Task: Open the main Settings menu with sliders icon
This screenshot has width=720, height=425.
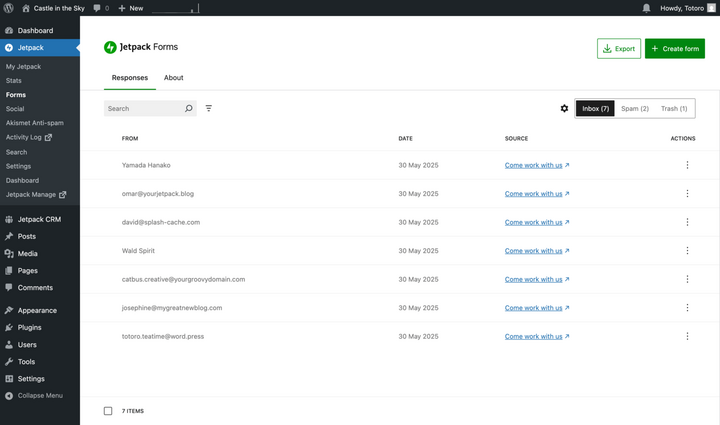Action: tap(39, 379)
